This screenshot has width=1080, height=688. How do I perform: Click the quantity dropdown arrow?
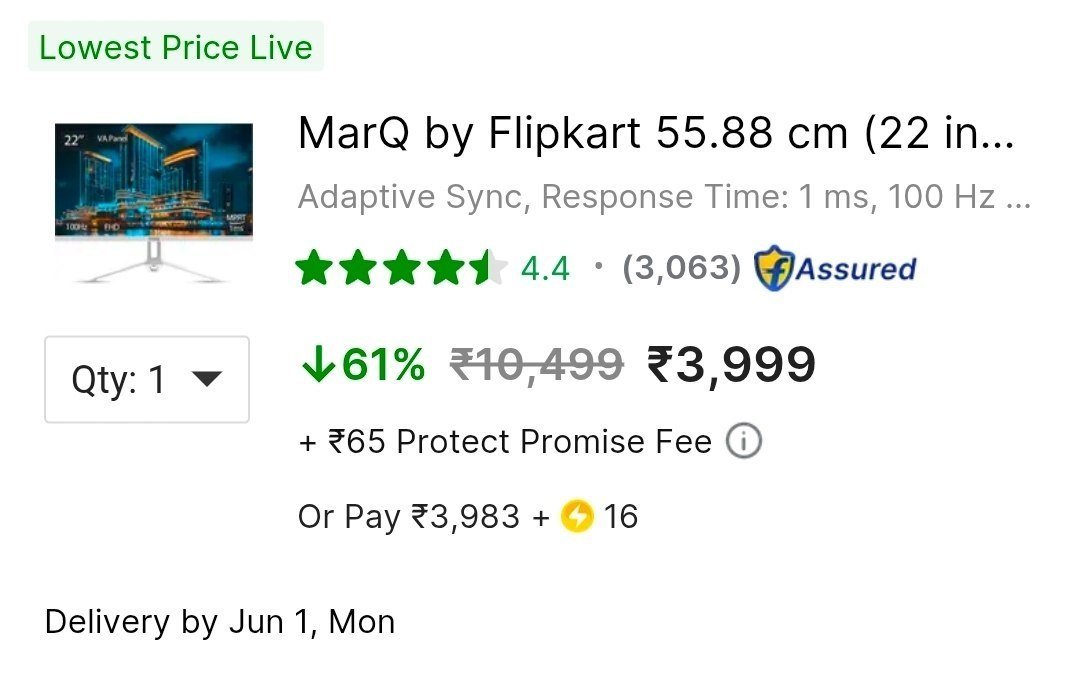[207, 379]
